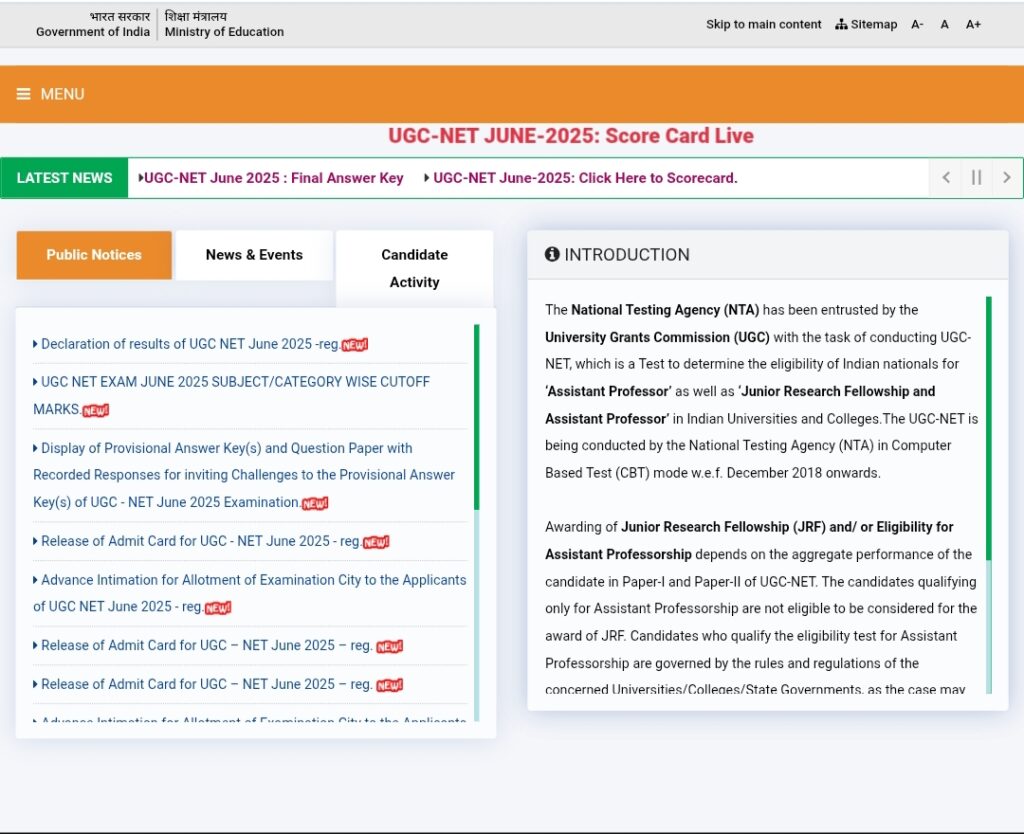Reset font size with A button
Viewport: 1024px width, 834px height.
944,24
